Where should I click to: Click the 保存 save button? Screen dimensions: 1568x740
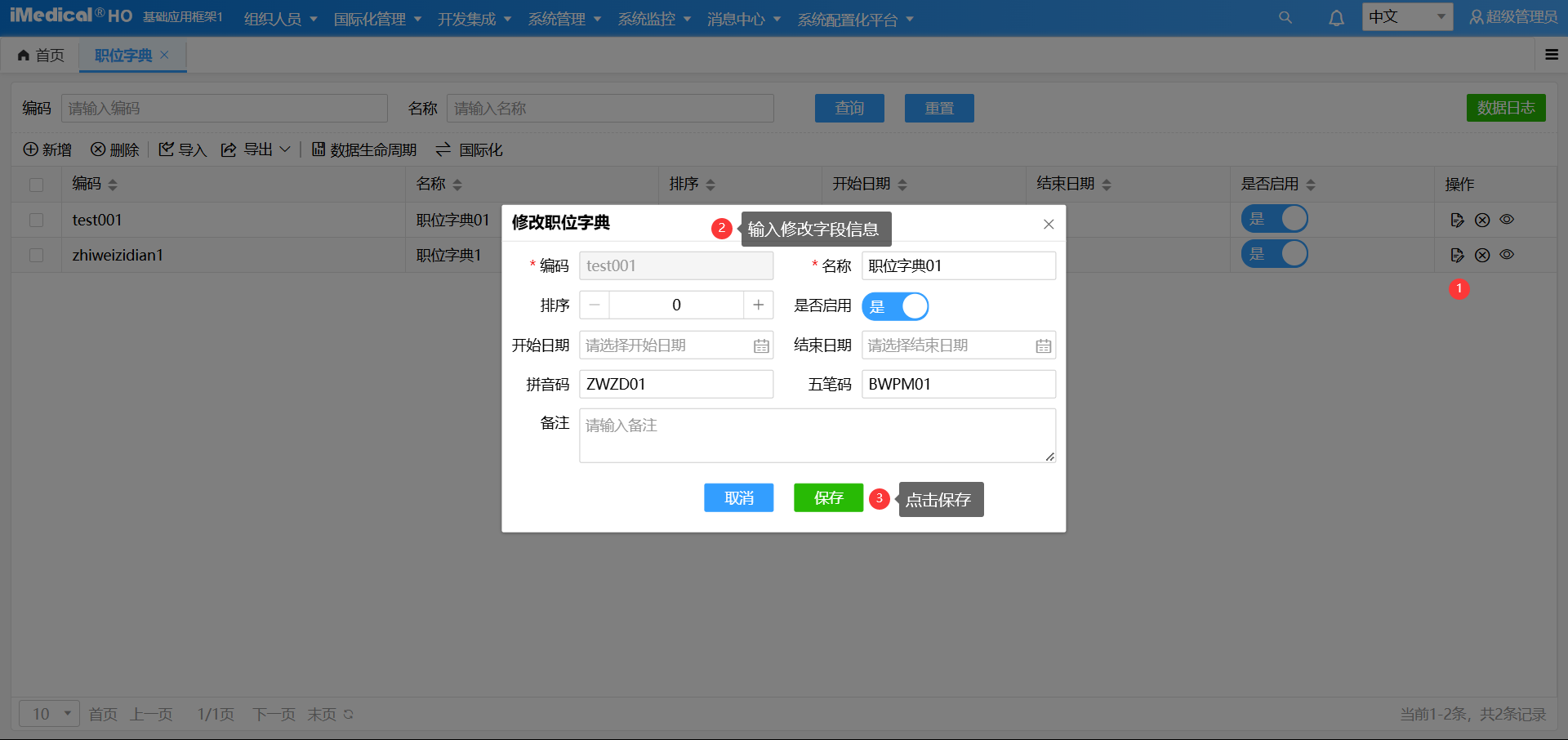(x=828, y=497)
